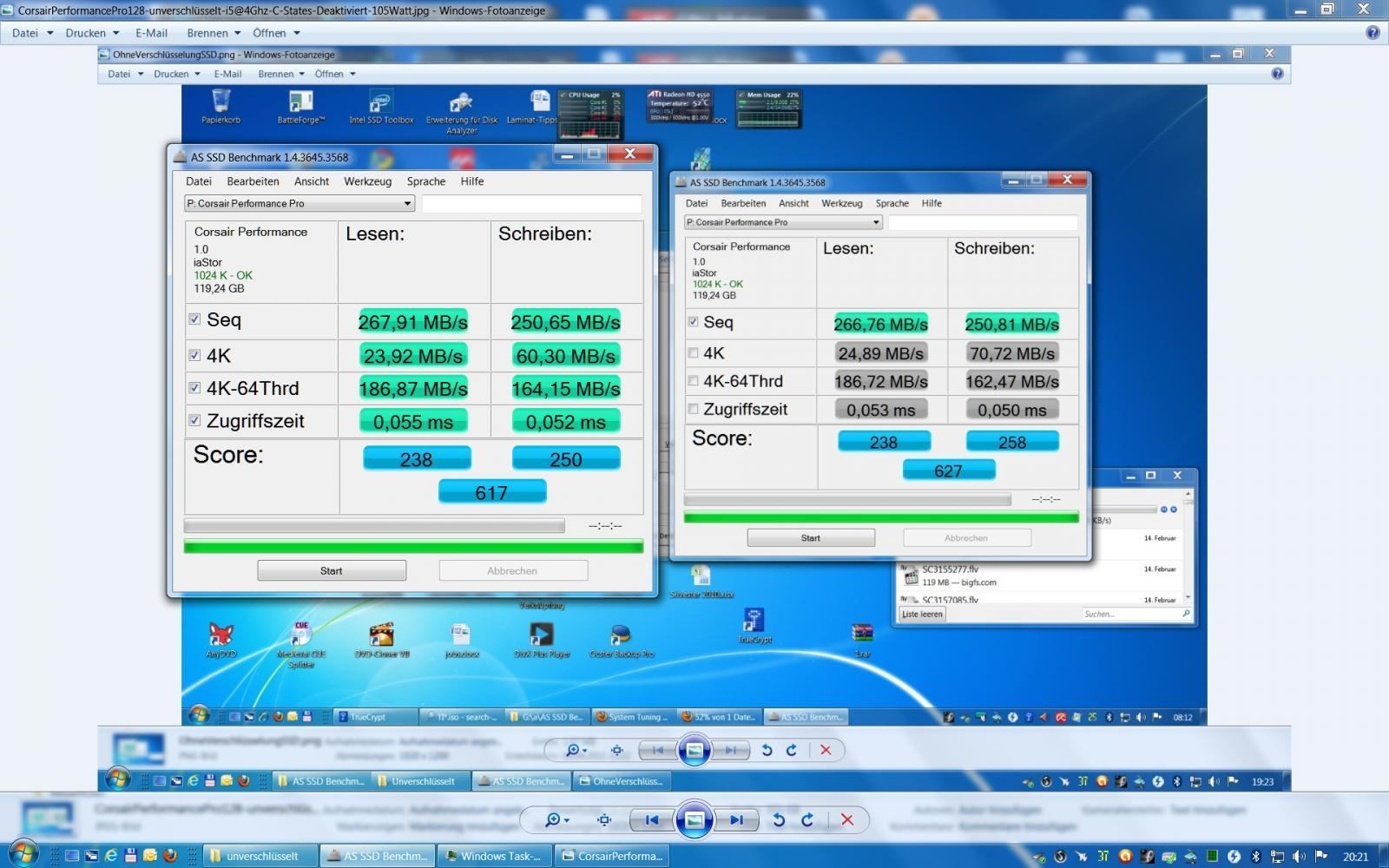Click the Liste leeren button in downloads window
The width and height of the screenshot is (1389, 868).
(922, 614)
